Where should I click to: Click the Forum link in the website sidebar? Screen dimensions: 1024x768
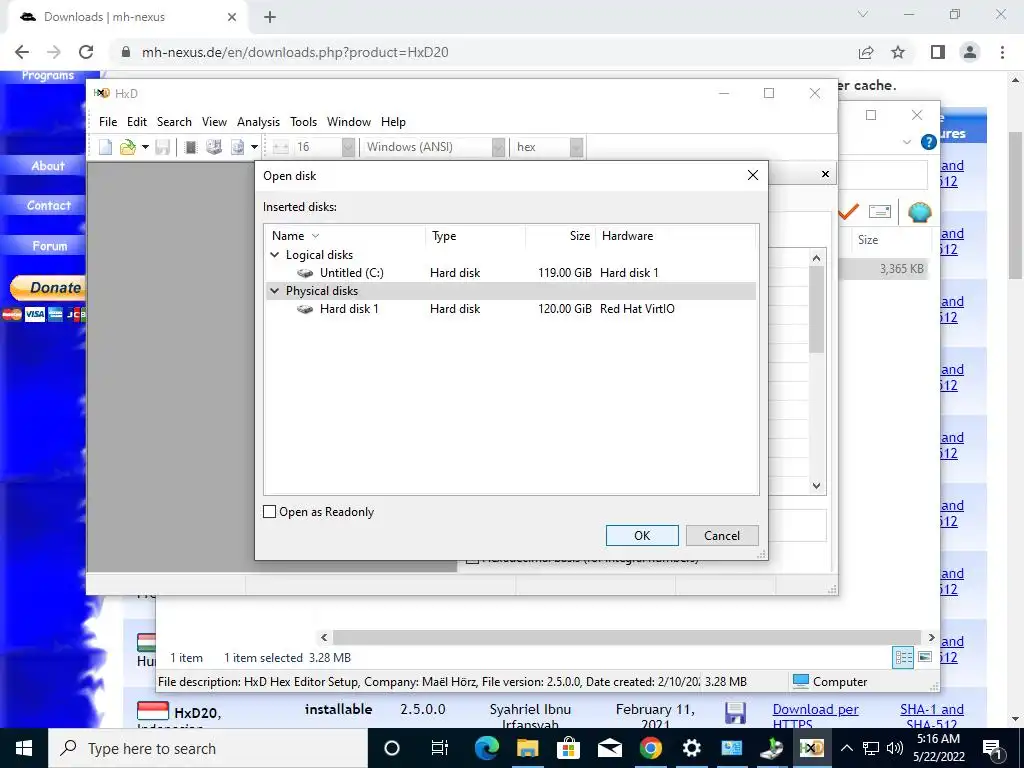[49, 246]
